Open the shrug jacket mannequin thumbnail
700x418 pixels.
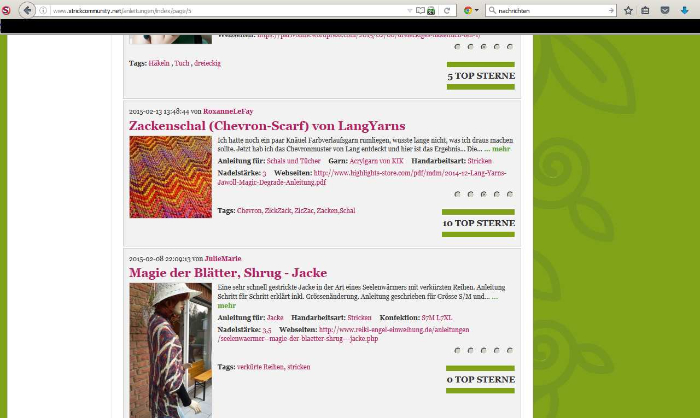pyautogui.click(x=171, y=351)
